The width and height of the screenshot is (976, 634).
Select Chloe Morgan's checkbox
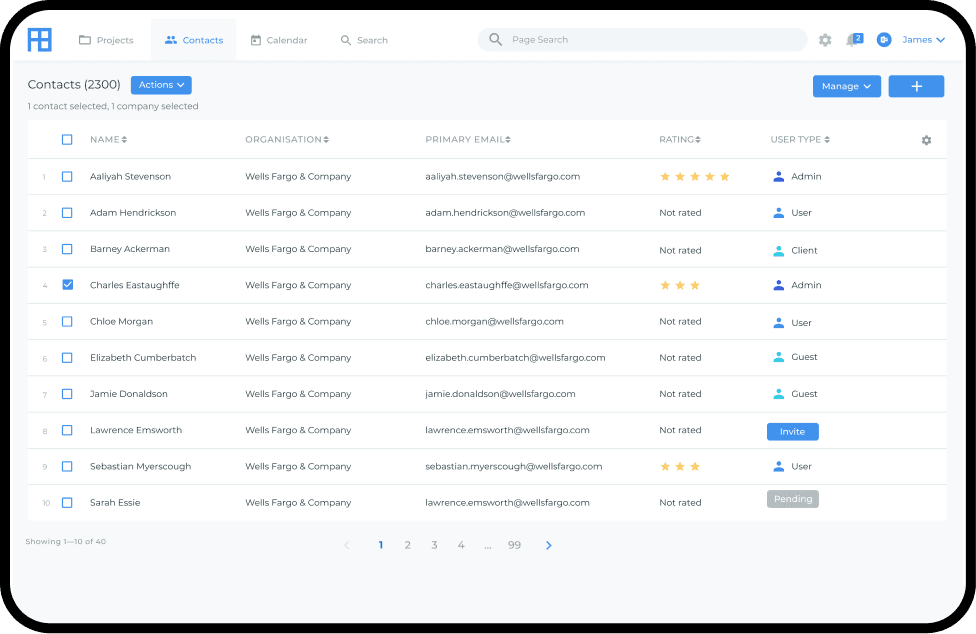click(67, 322)
